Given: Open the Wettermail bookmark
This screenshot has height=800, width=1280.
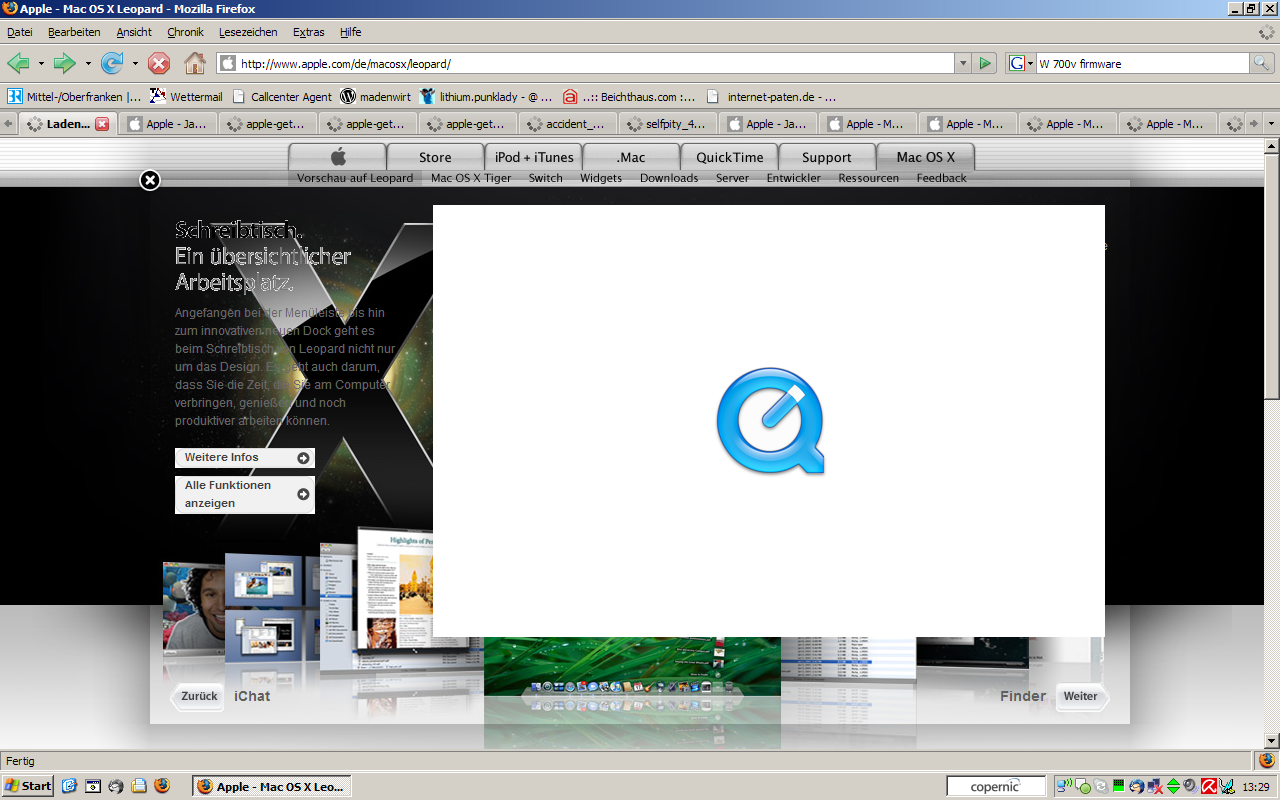Looking at the screenshot, I should click(186, 97).
